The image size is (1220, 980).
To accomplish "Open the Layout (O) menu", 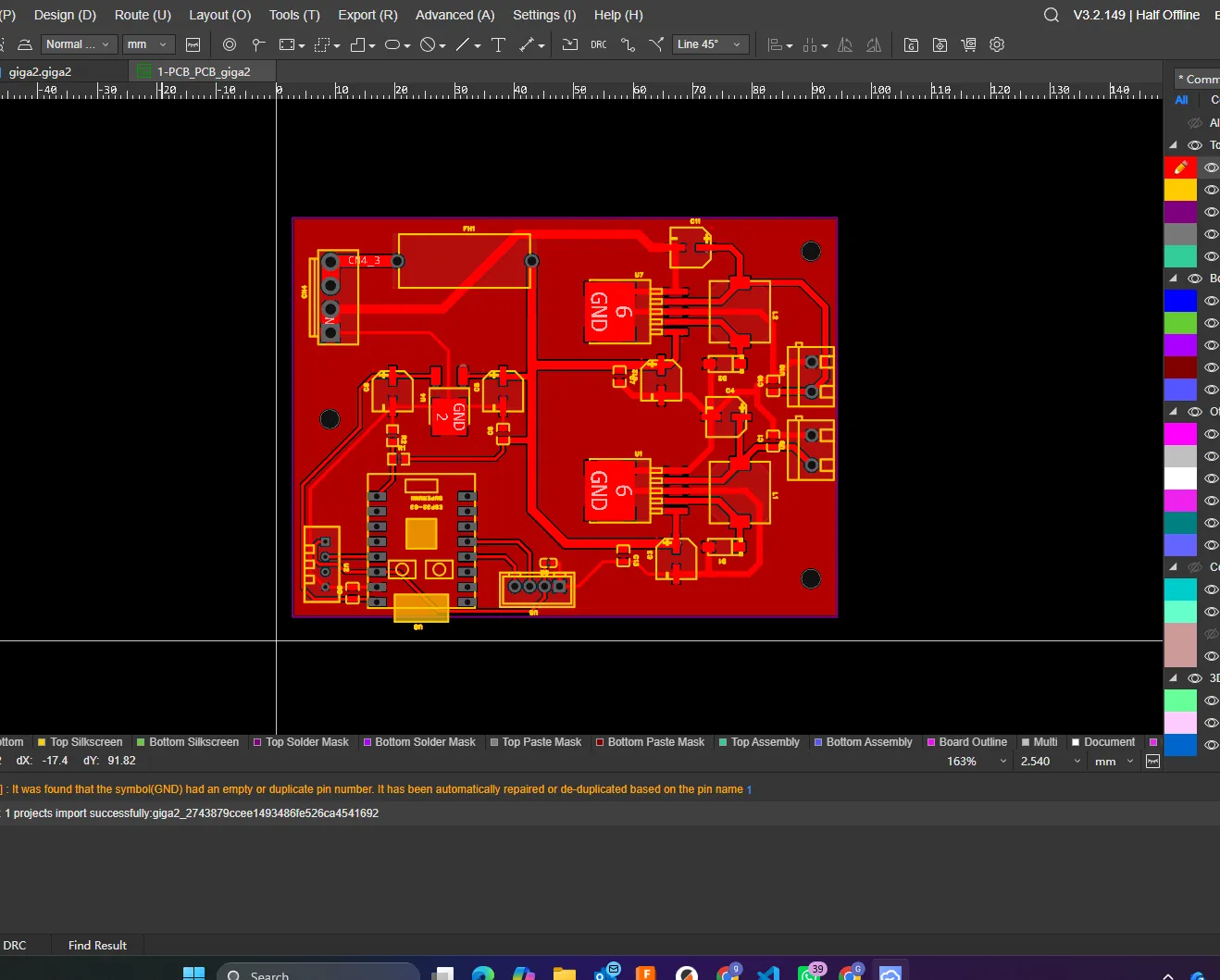I will [219, 15].
